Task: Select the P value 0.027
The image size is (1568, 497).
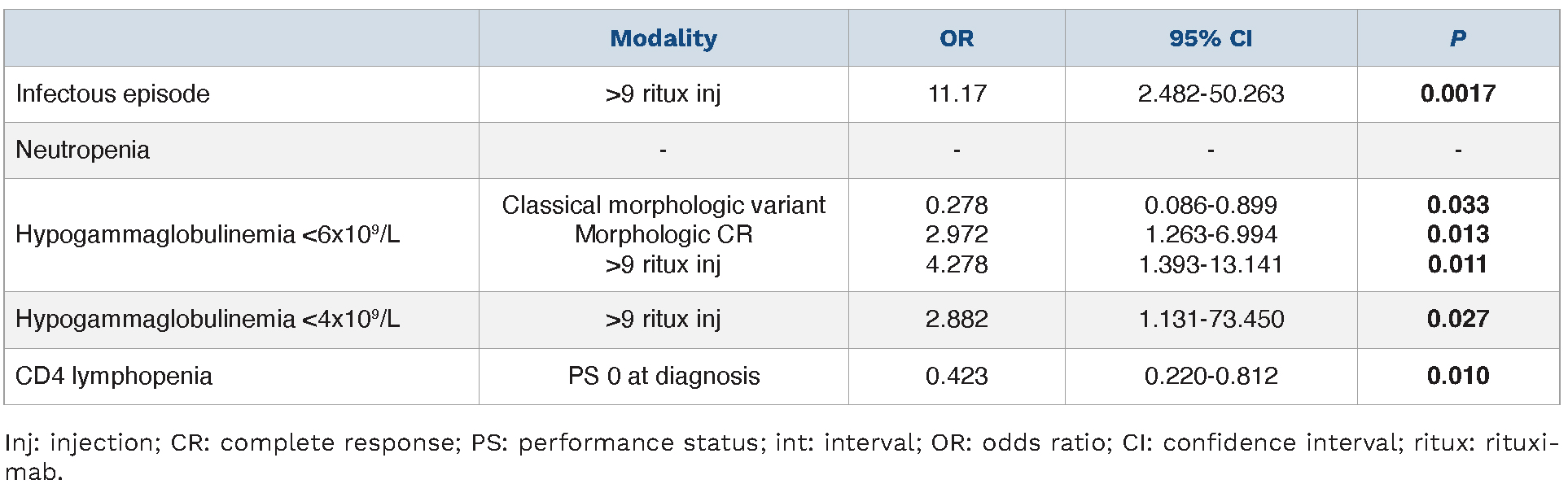Action: 1458,319
